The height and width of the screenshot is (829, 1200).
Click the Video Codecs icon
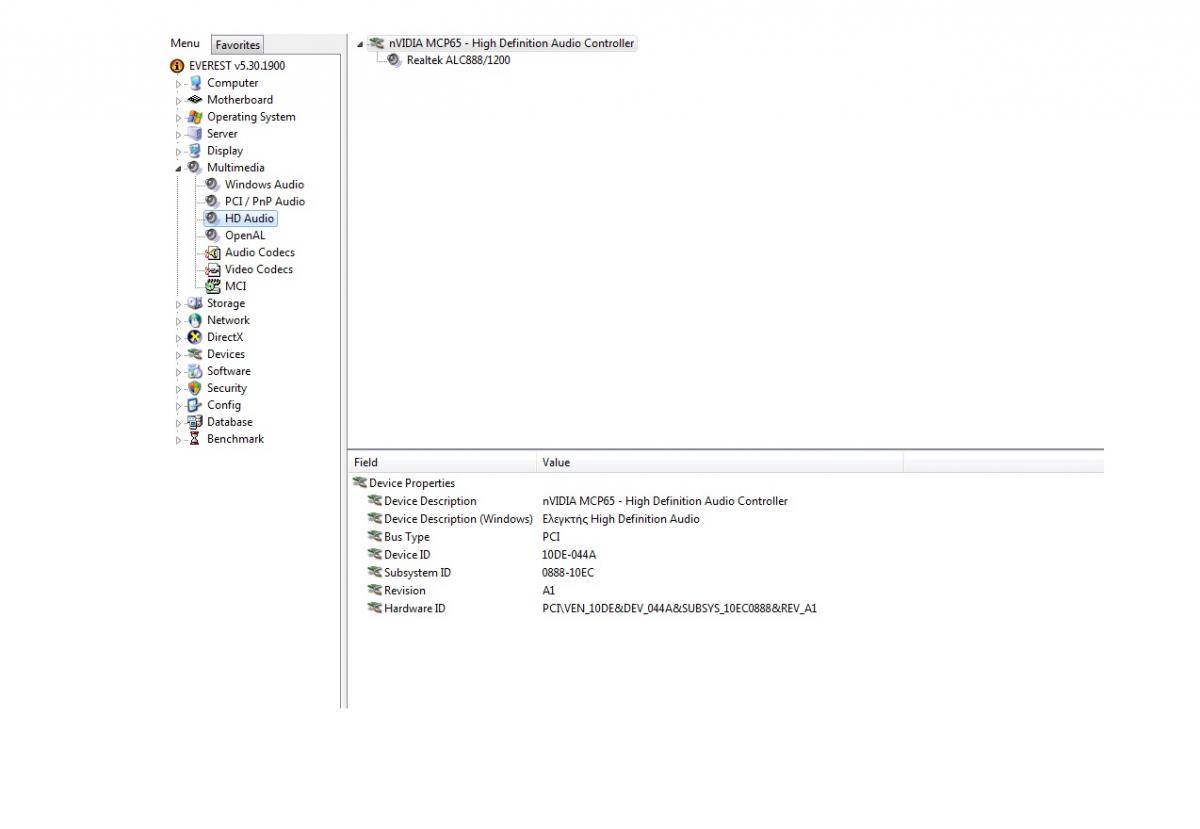213,270
